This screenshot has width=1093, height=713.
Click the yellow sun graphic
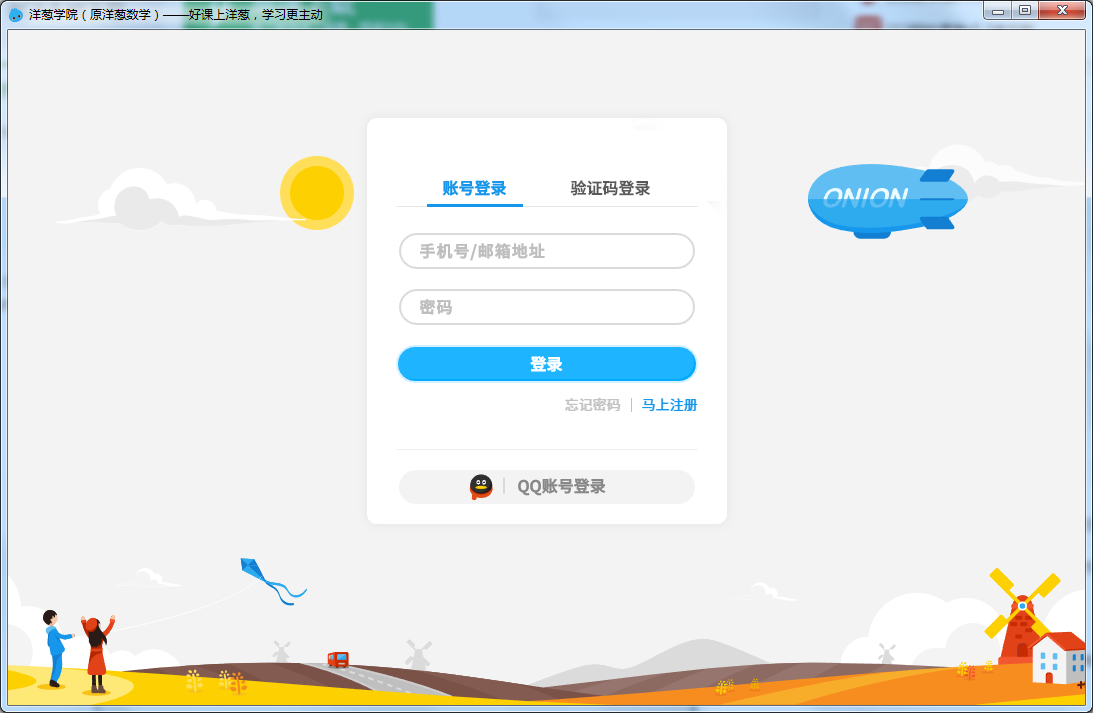point(316,194)
